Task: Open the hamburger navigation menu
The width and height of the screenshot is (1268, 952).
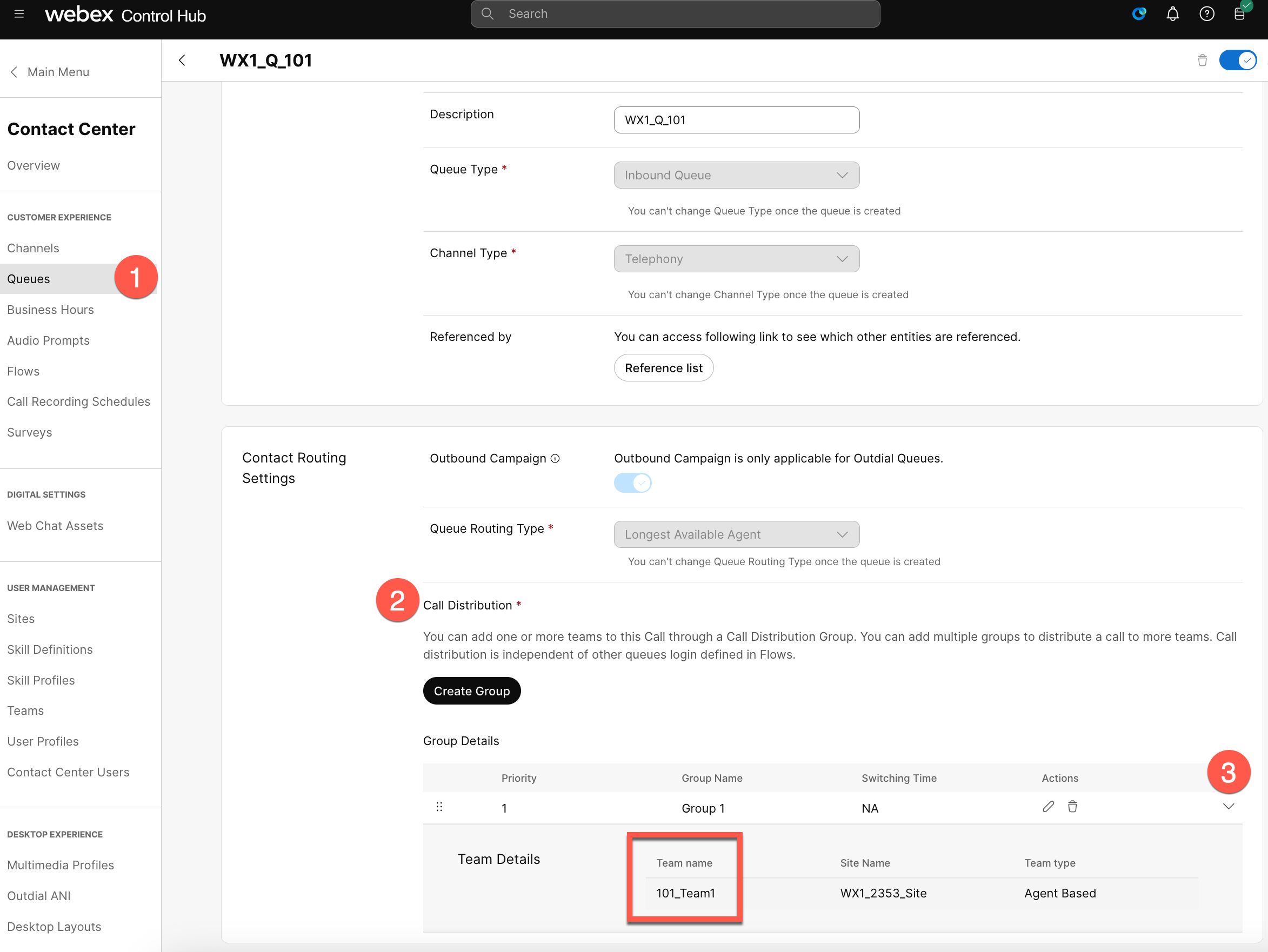Action: tap(19, 14)
